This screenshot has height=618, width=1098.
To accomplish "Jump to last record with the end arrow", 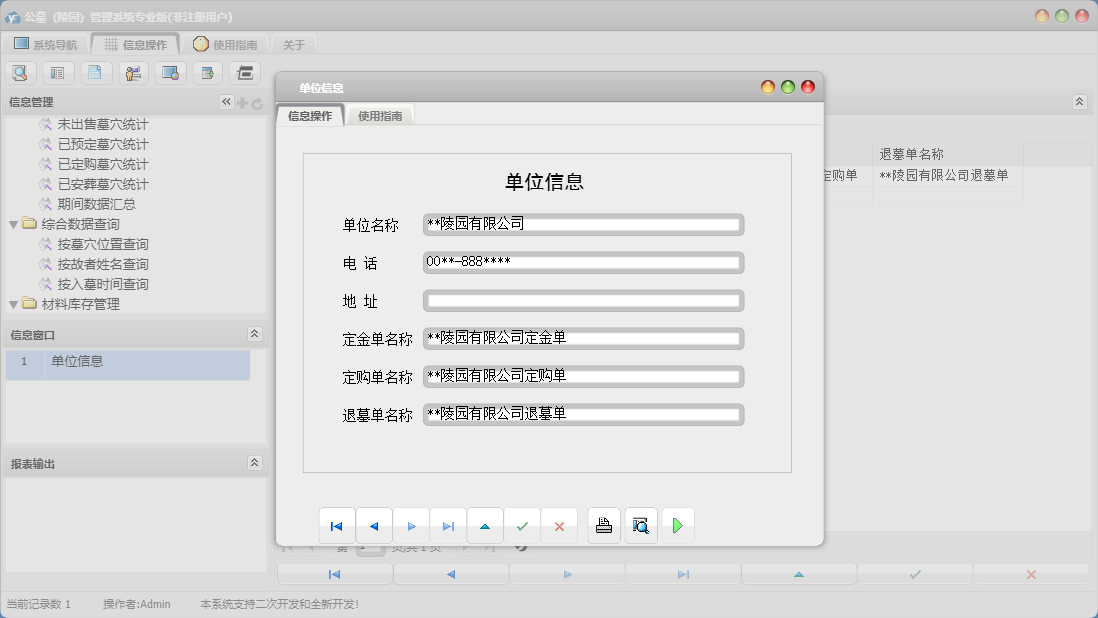I will click(448, 525).
